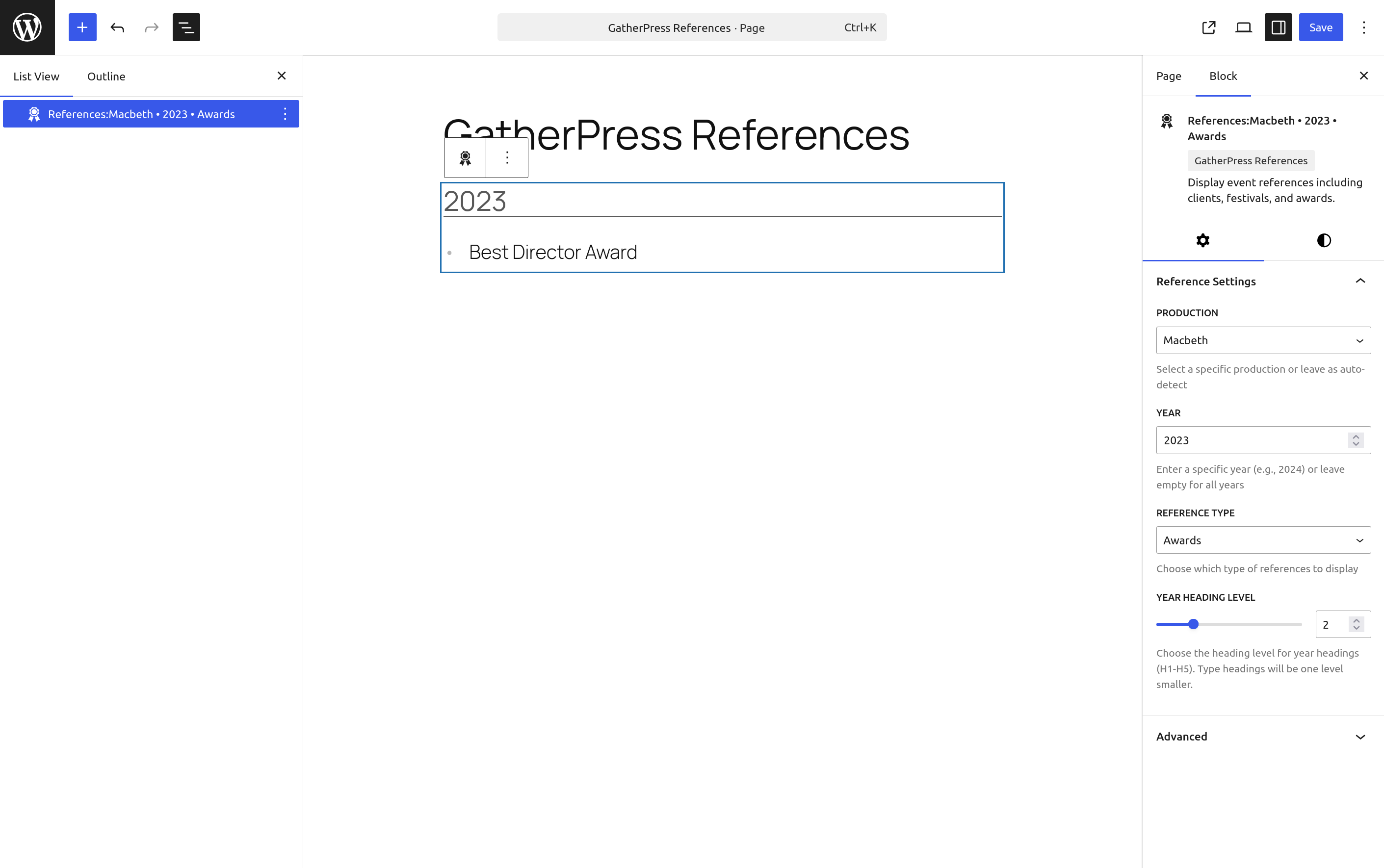1384x868 pixels.
Task: Toggle the Document Overview list icon
Action: coord(186,27)
